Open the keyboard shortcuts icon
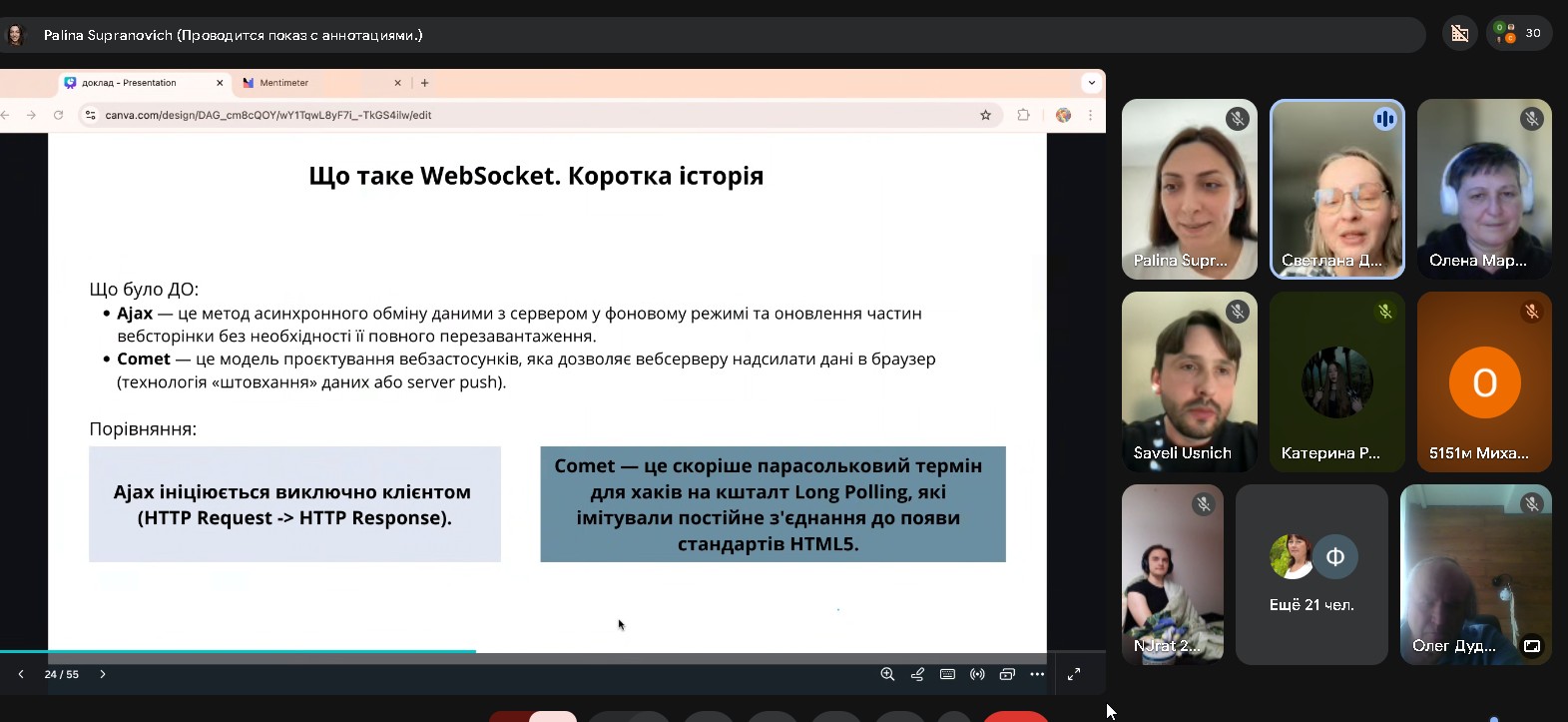This screenshot has height=722, width=1568. (x=947, y=674)
